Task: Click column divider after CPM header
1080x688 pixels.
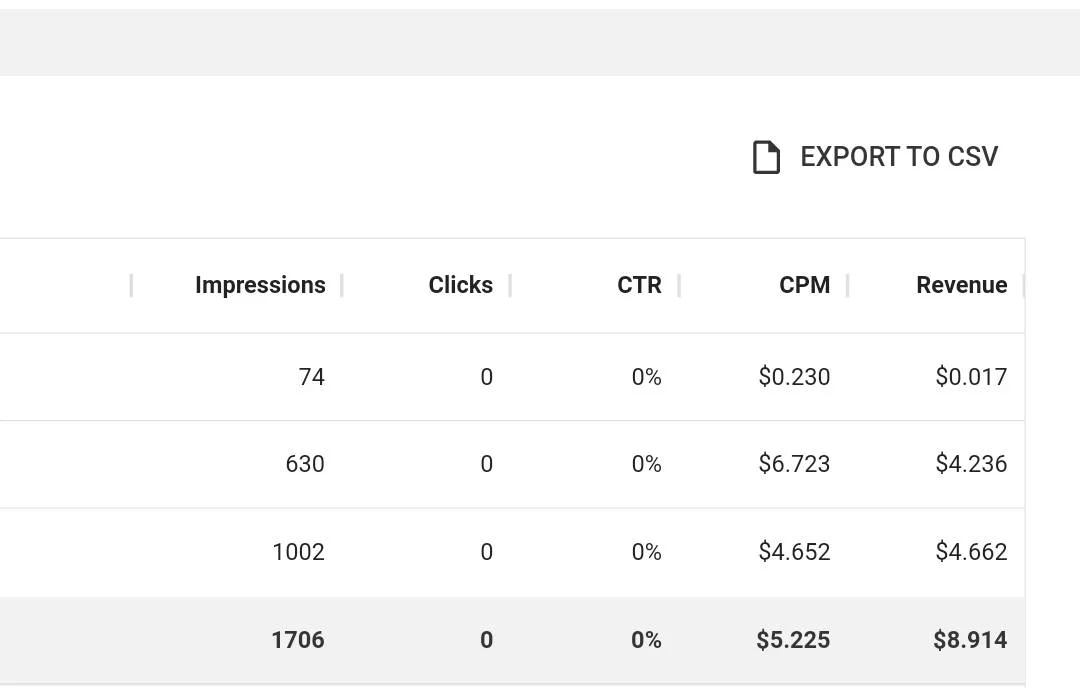Action: click(x=848, y=285)
